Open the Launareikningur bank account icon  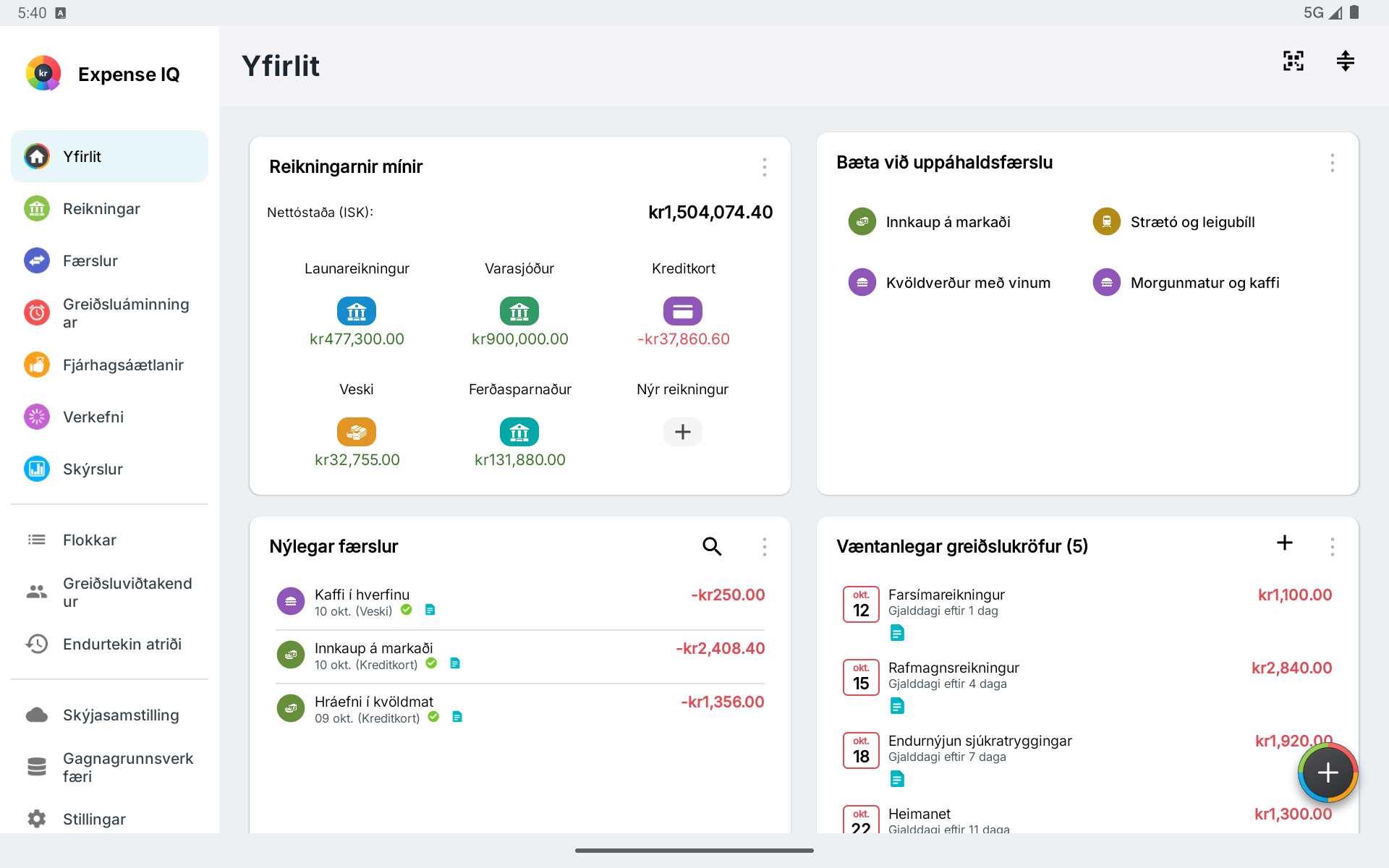pyautogui.click(x=357, y=311)
